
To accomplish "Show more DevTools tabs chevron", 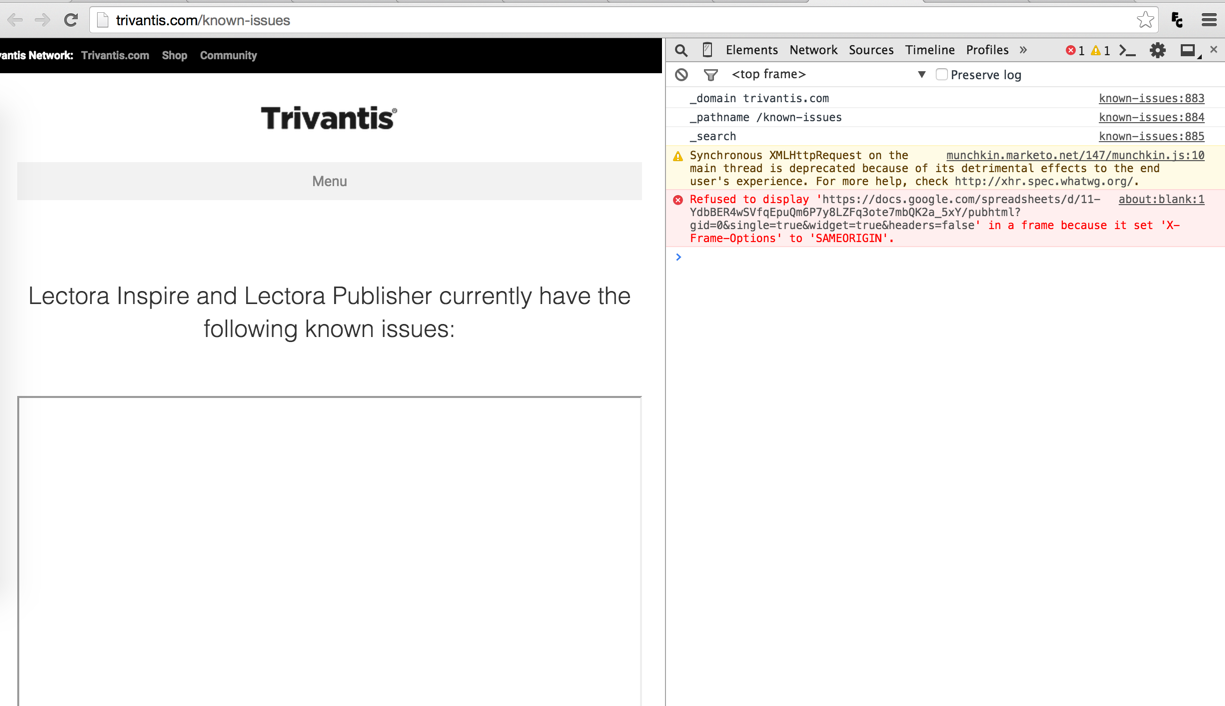I will pos(1023,50).
